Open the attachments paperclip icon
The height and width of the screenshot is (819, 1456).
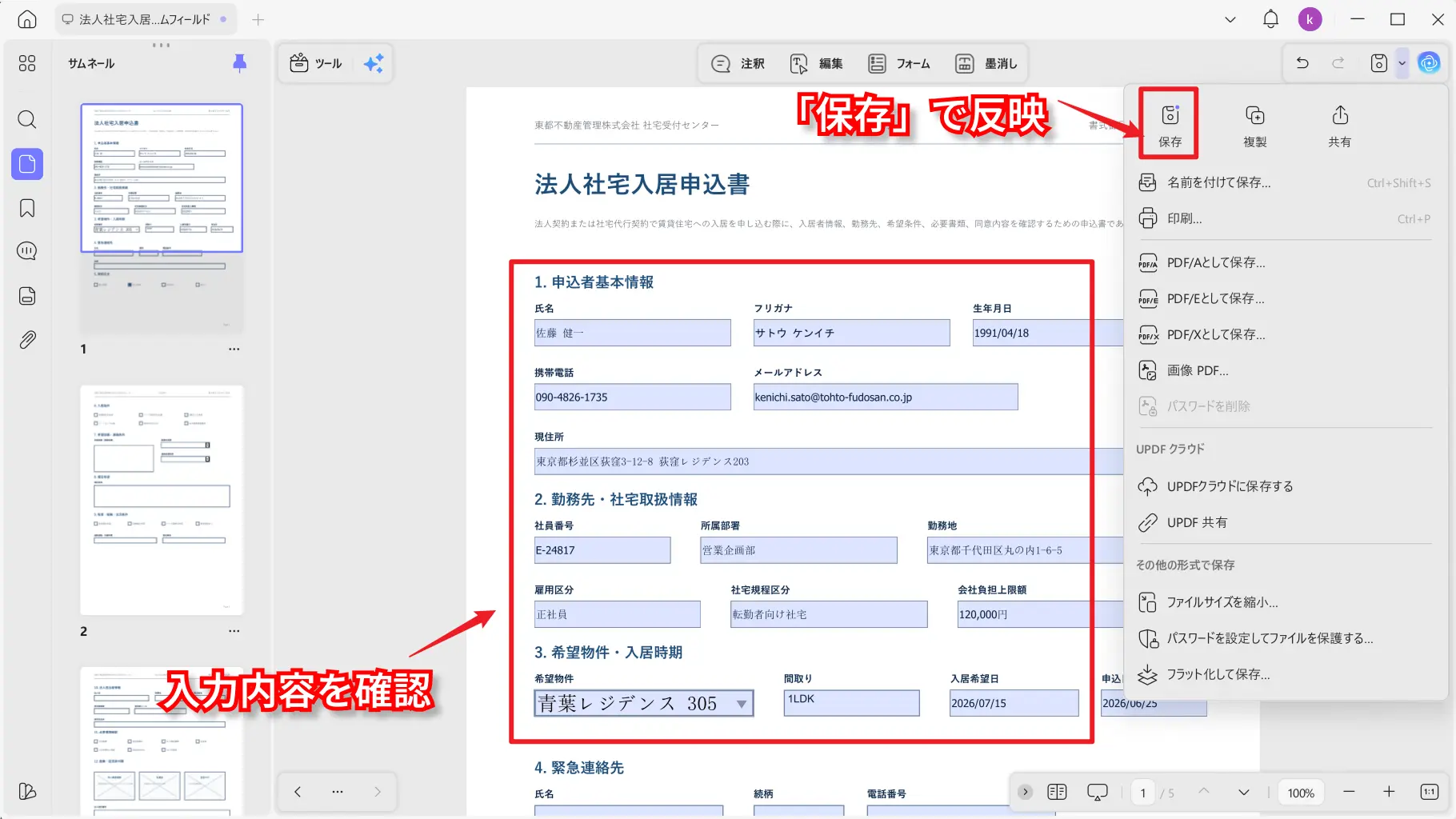coord(27,340)
